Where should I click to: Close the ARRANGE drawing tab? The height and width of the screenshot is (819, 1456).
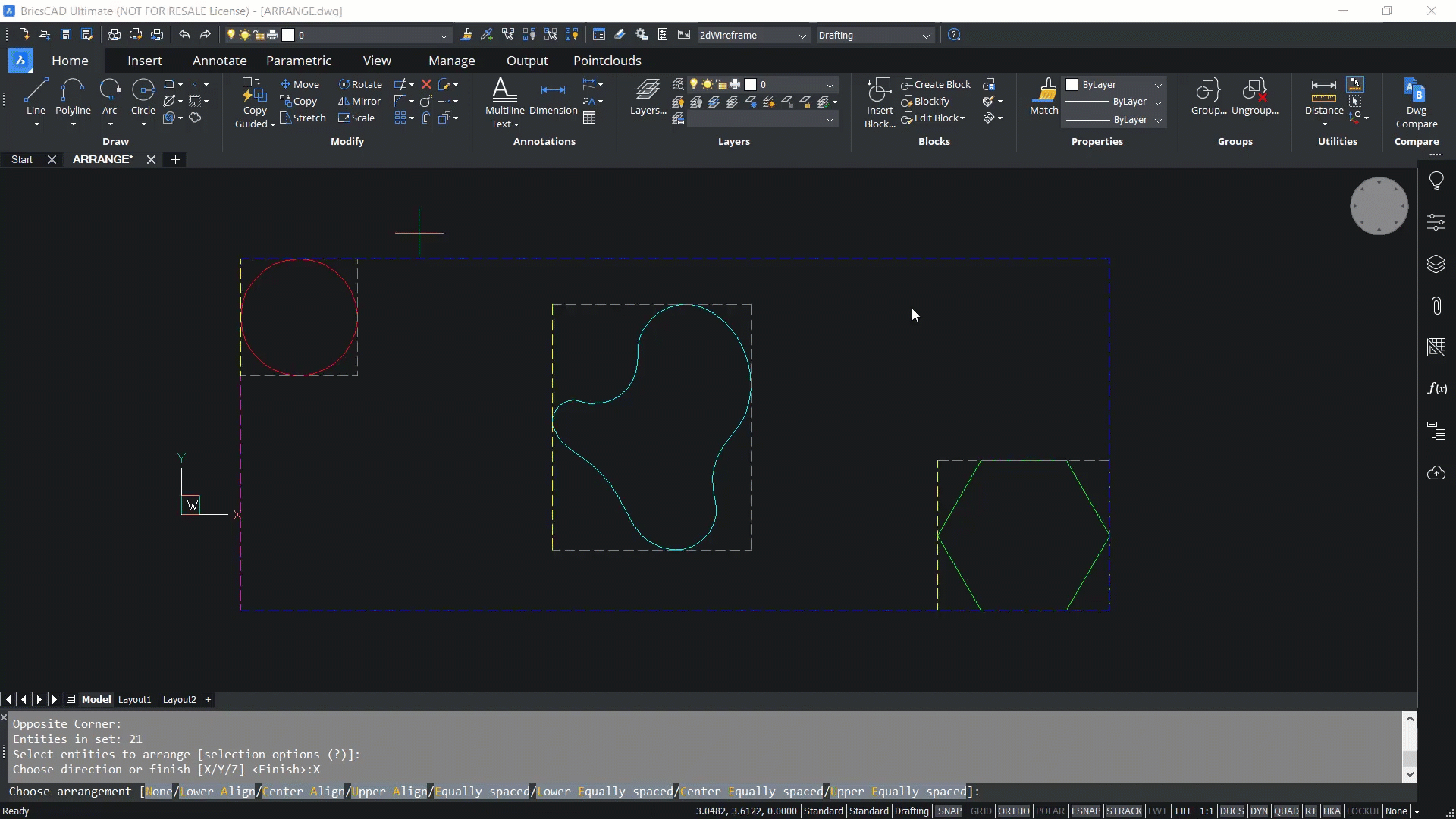point(151,159)
